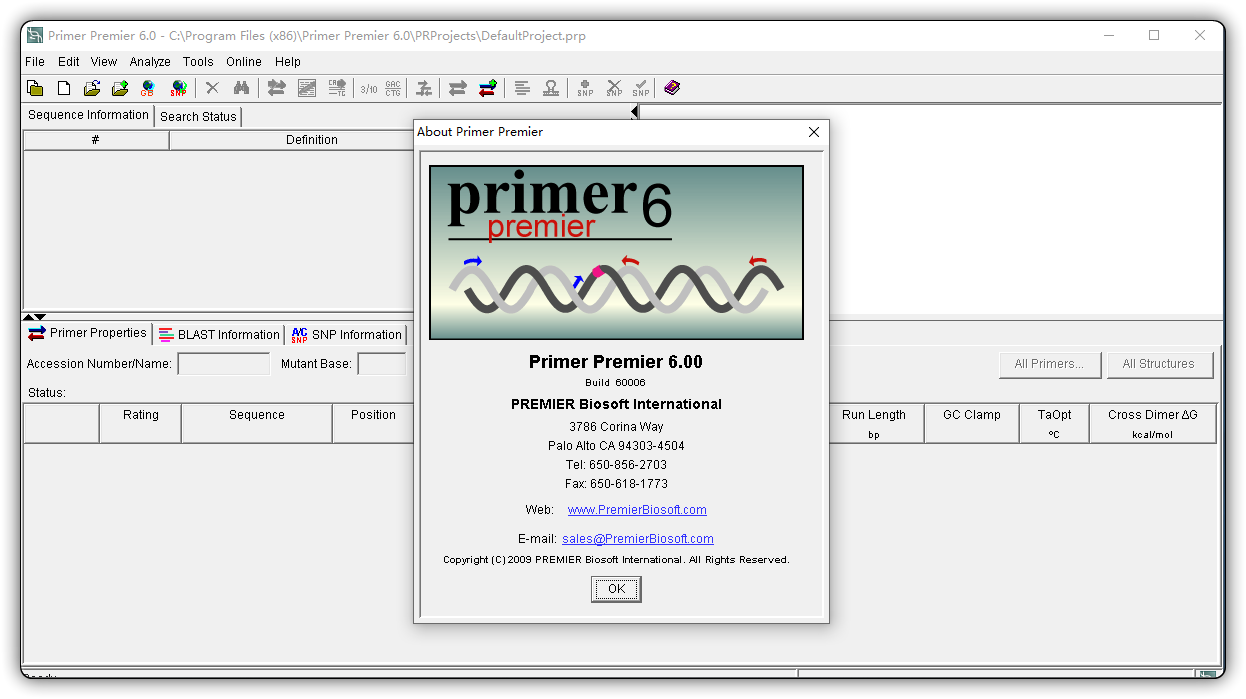Click the dark gray opposing arrows toolbar icon

pos(457,88)
